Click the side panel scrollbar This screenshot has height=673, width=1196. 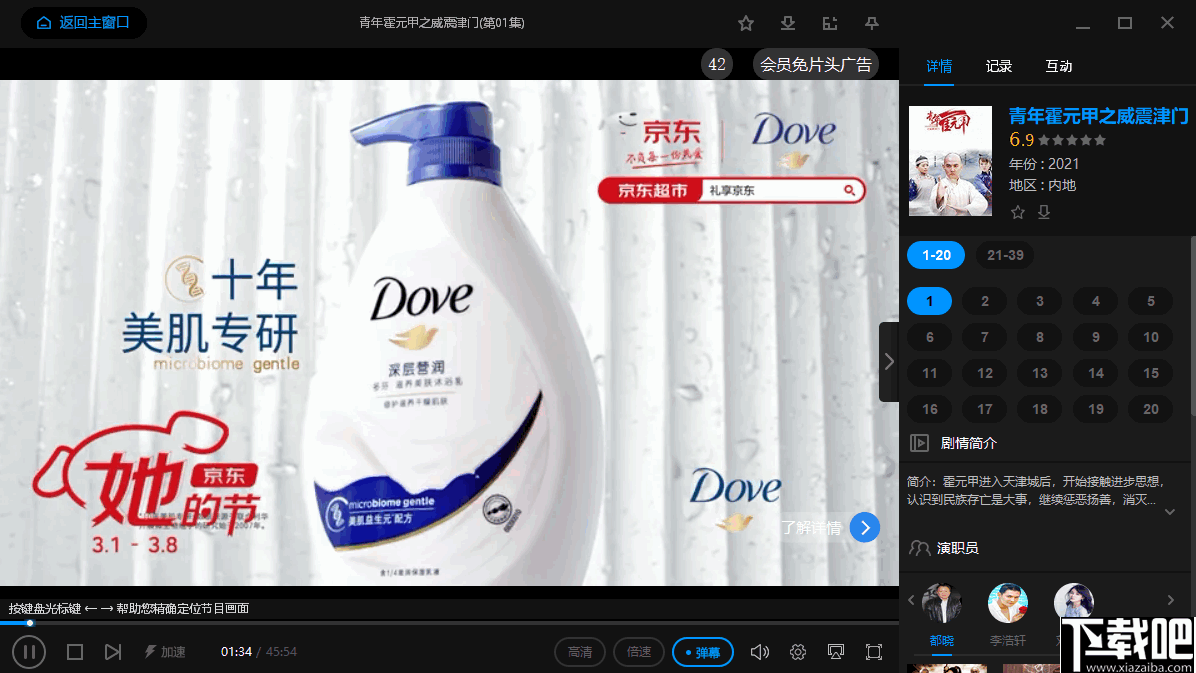point(1193,325)
